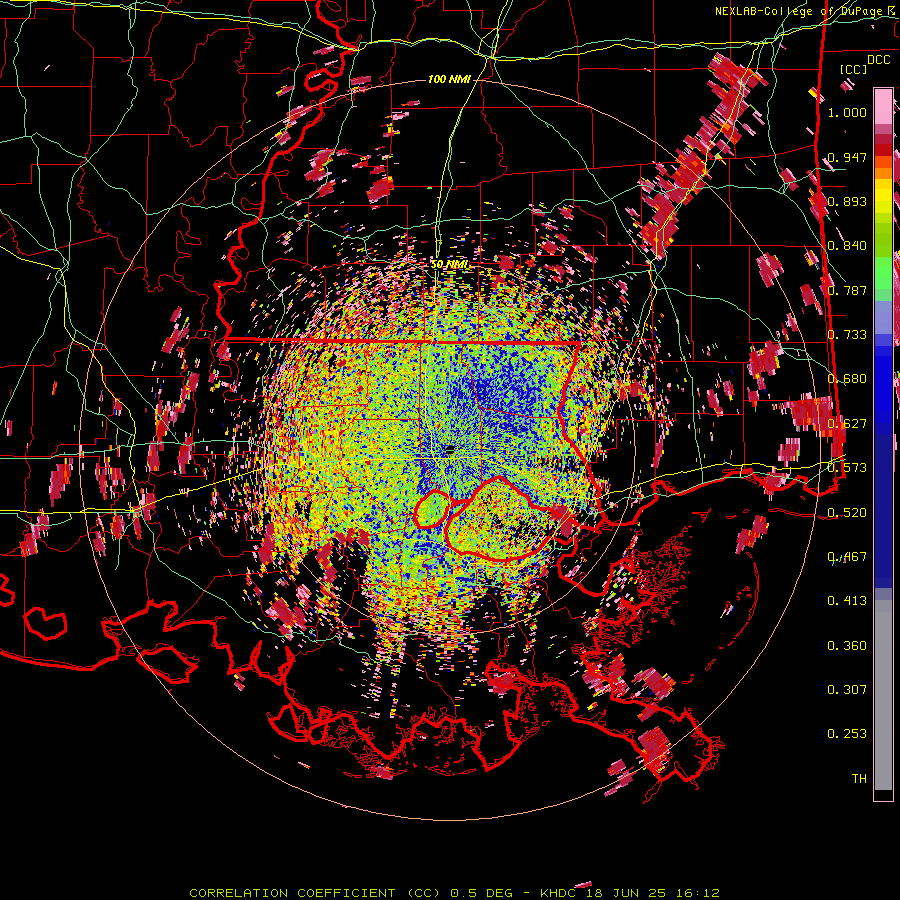This screenshot has height=900, width=900.
Task: Click the TH threshold label
Action: click(x=859, y=779)
